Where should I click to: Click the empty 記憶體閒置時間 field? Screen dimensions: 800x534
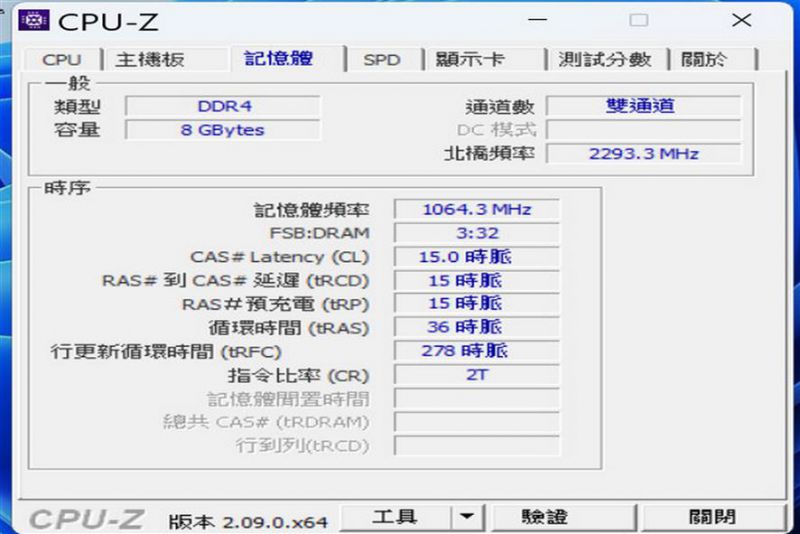[x=477, y=398]
